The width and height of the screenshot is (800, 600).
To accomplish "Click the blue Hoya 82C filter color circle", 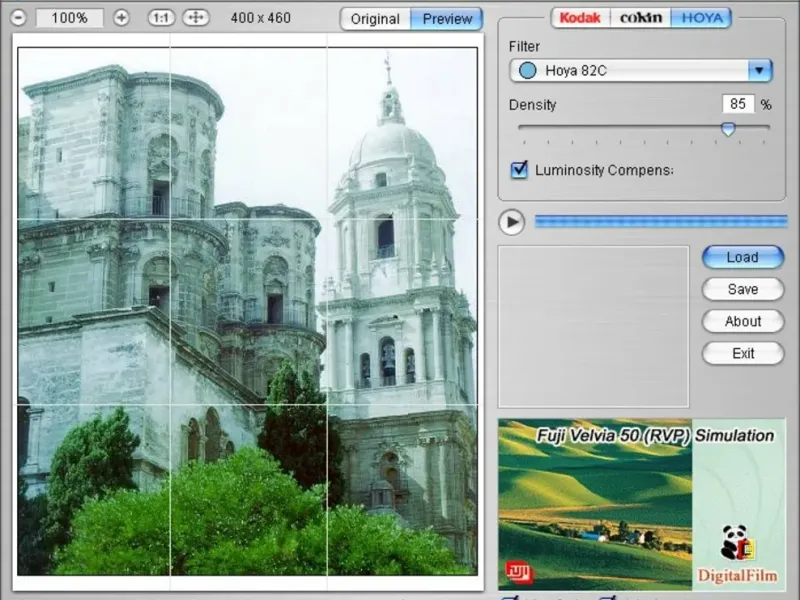I will [x=527, y=71].
